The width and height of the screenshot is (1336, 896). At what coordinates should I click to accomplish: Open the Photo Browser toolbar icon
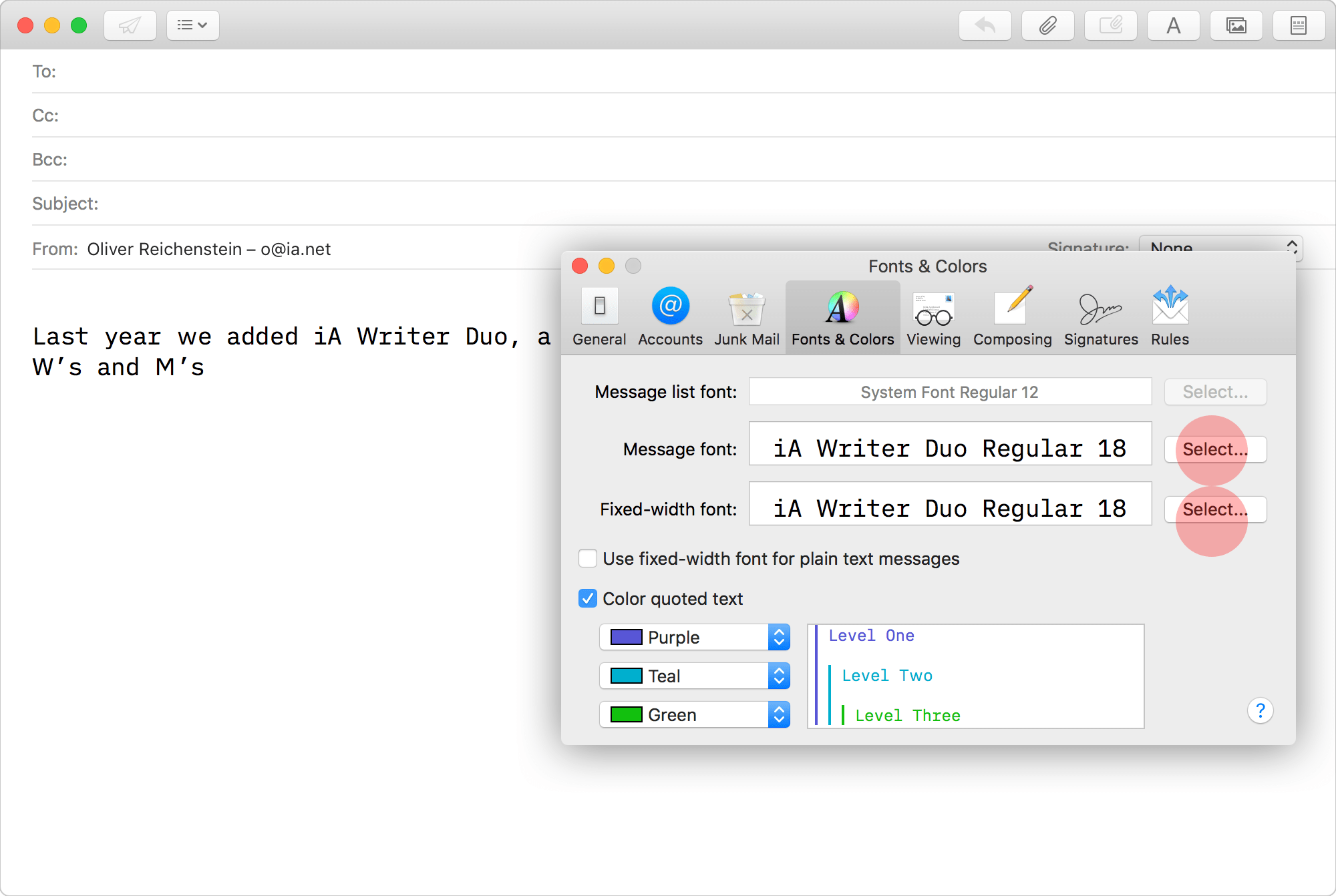point(1236,25)
